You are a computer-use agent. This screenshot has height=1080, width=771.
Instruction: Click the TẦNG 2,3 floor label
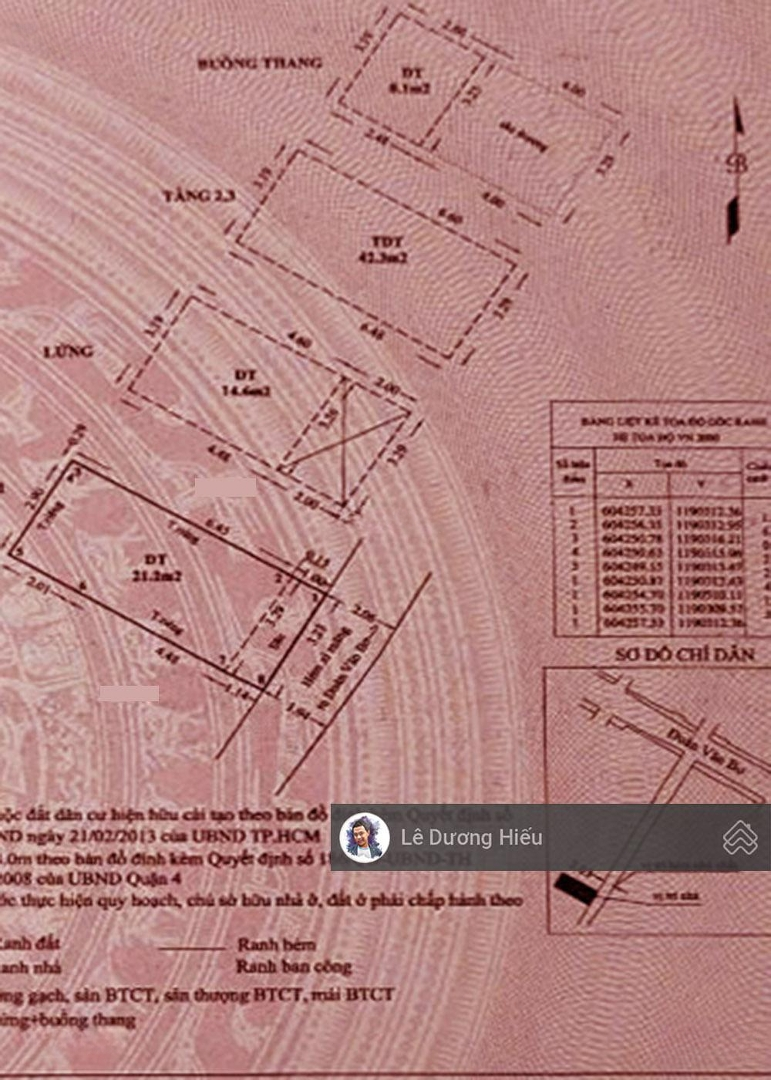199,197
